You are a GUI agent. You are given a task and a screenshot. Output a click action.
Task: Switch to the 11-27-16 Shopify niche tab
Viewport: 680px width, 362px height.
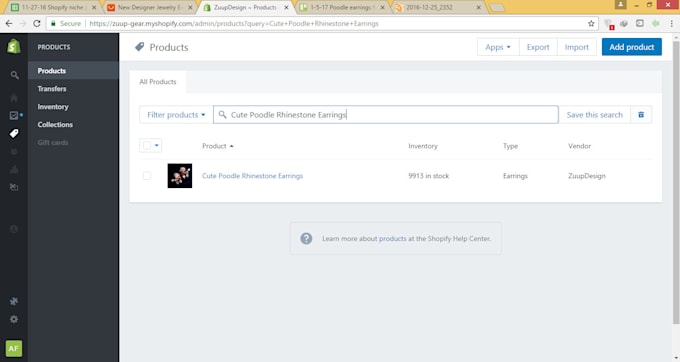click(54, 7)
